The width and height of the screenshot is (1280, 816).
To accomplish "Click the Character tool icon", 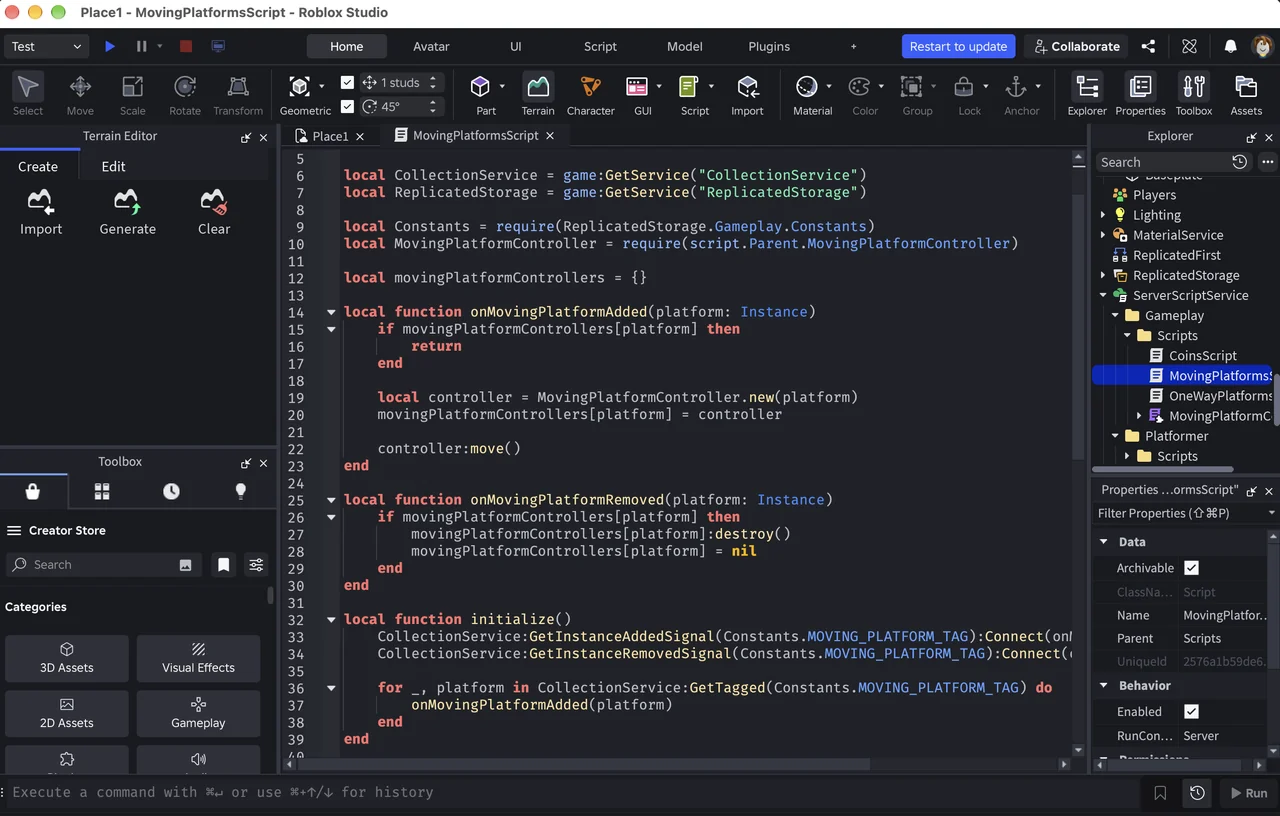I will pyautogui.click(x=590, y=95).
